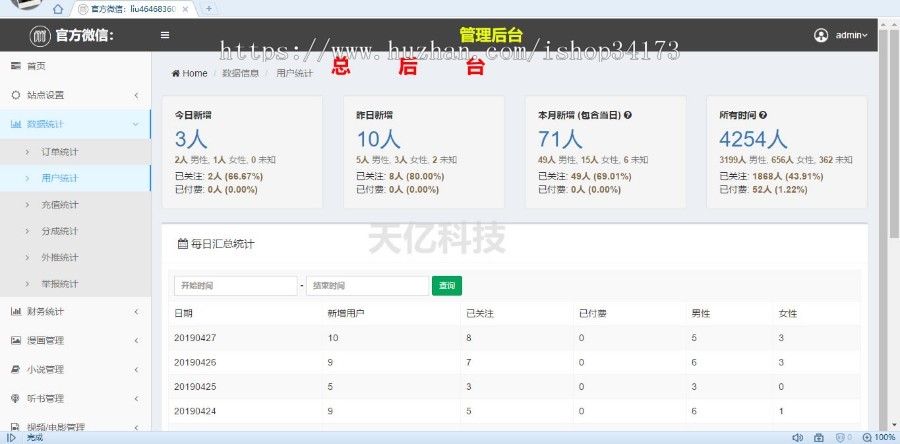Click 4254人 in 所有时间 card
Screen dimensions: 900x444
(x=753, y=139)
